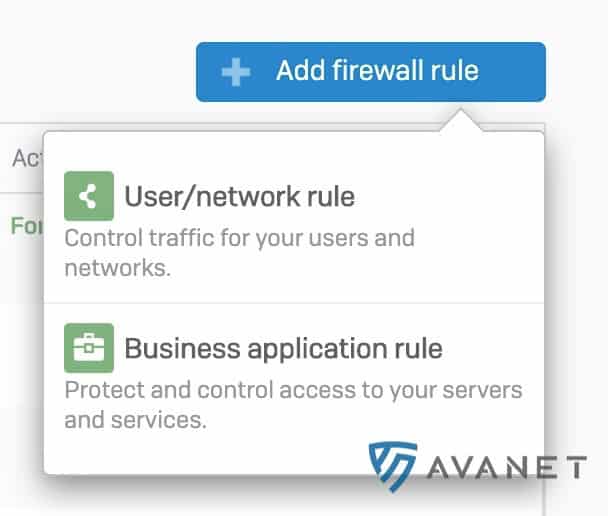Click the divider between the two rules
Image resolution: width=608 pixels, height=516 pixels.
[x=294, y=303]
